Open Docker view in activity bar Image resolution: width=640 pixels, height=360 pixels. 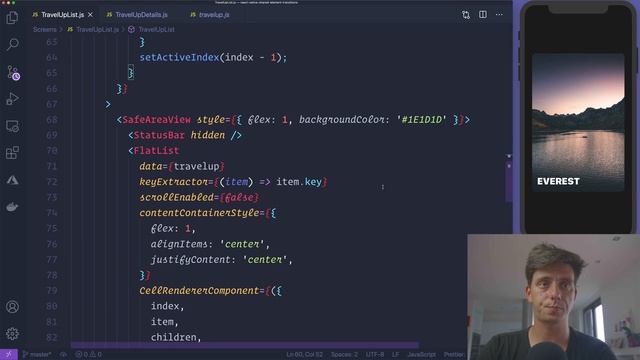click(x=12, y=207)
